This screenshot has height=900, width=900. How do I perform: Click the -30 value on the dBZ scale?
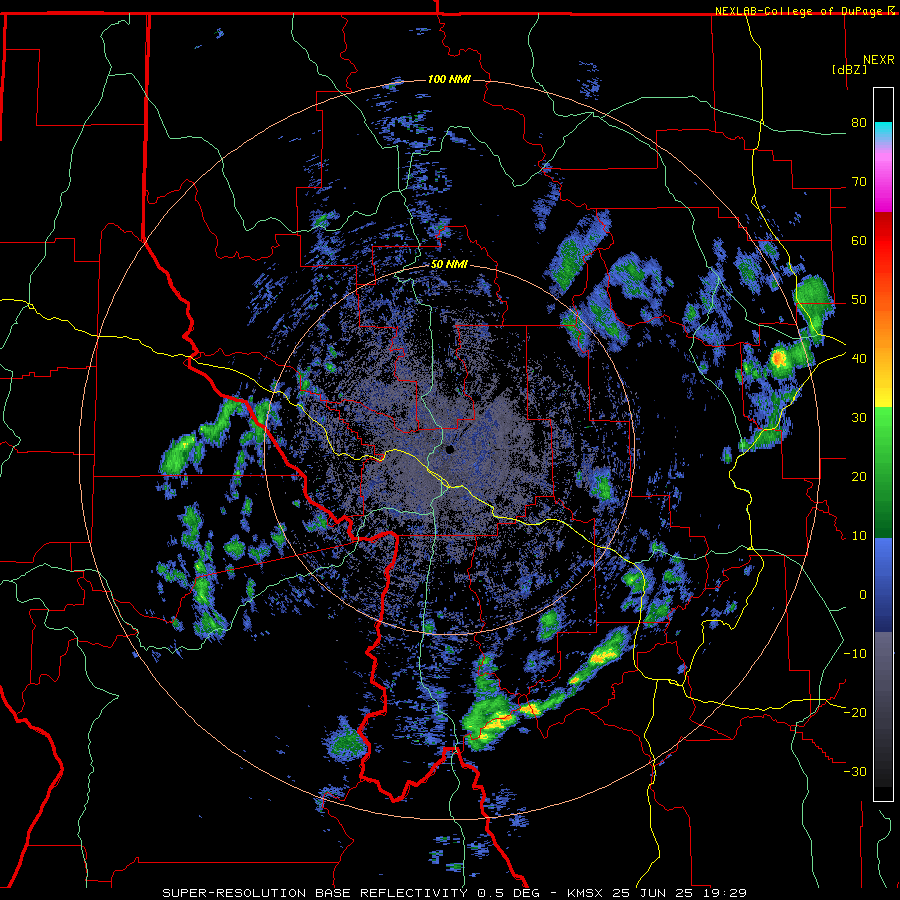pyautogui.click(x=855, y=771)
